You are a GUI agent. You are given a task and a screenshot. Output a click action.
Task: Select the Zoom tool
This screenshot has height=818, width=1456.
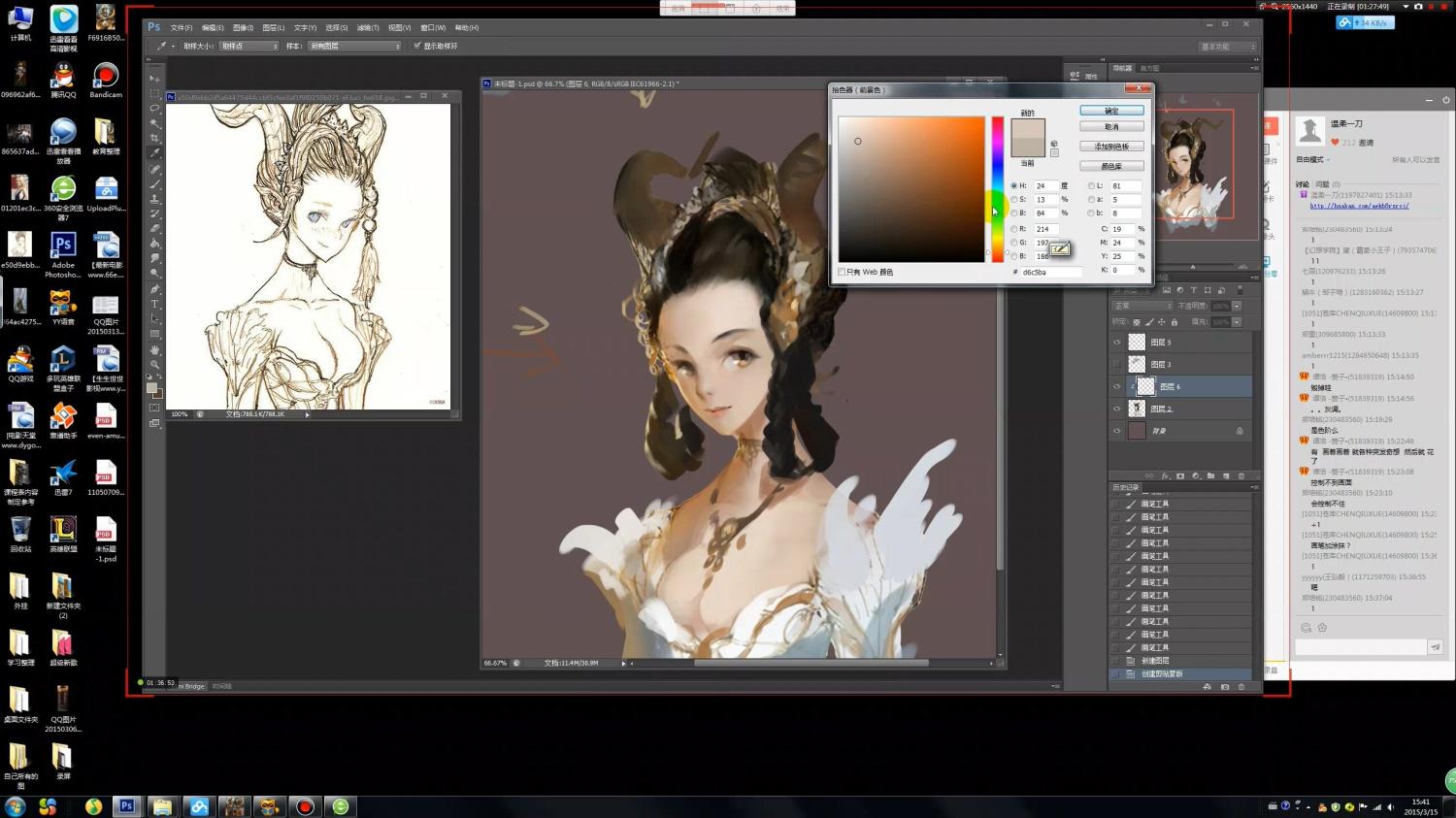[x=154, y=365]
